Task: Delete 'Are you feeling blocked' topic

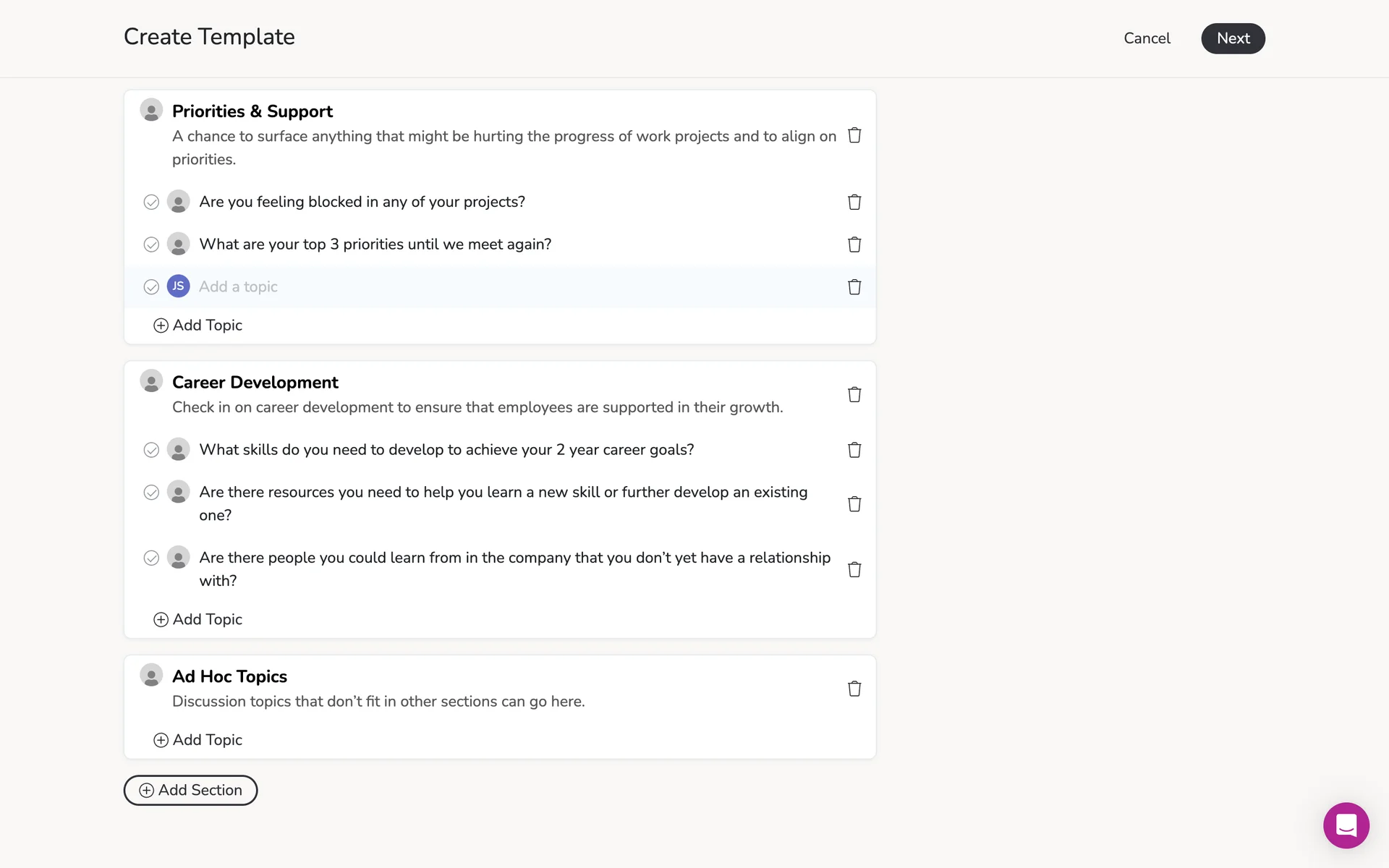Action: tap(854, 202)
